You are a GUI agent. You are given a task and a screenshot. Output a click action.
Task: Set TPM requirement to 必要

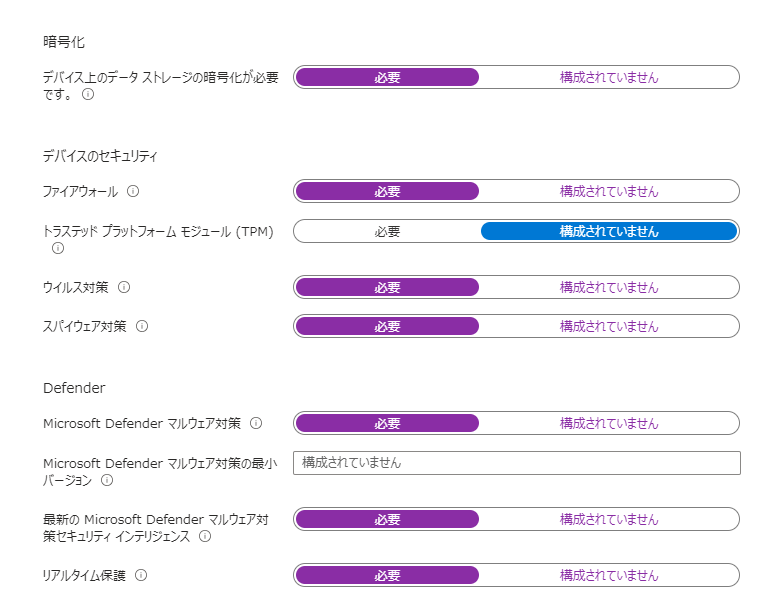(387, 231)
